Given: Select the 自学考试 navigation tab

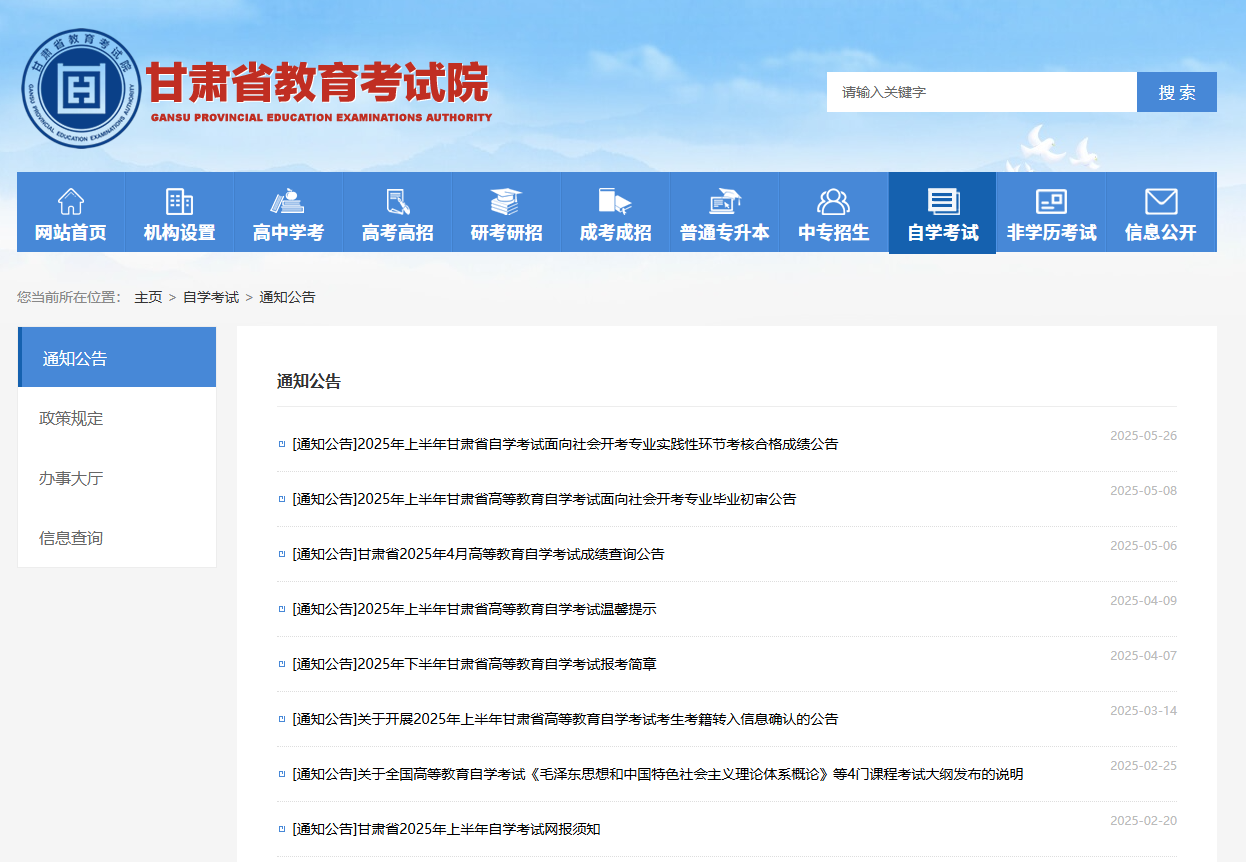Looking at the screenshot, I should pyautogui.click(x=942, y=213).
